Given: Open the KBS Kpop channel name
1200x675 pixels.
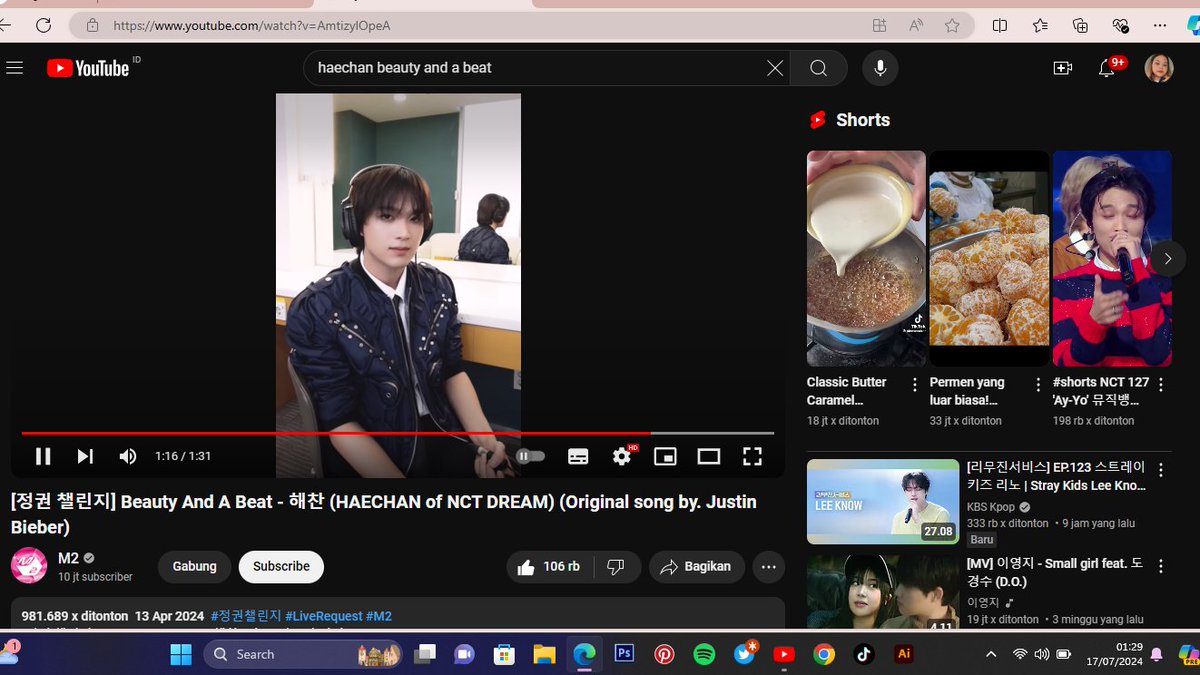Looking at the screenshot, I should (x=990, y=507).
